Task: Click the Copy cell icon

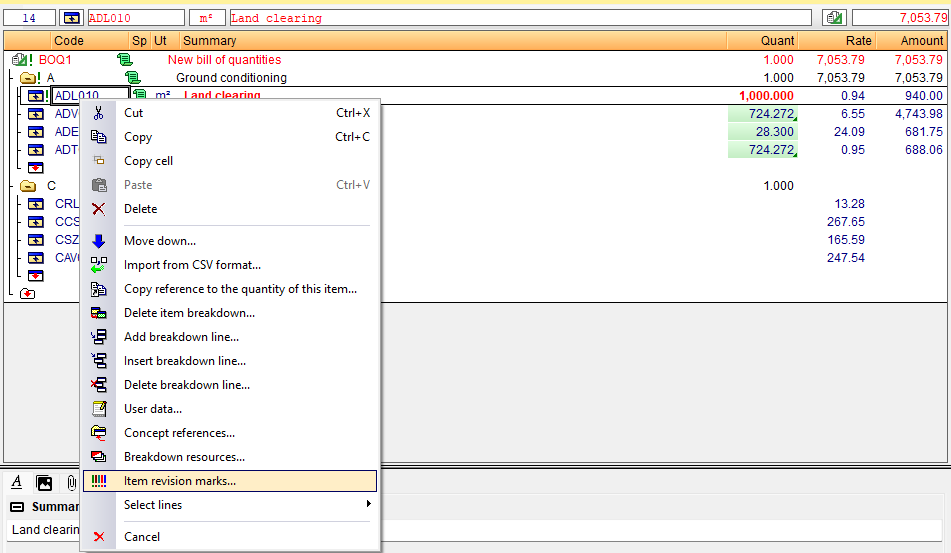Action: point(98,161)
